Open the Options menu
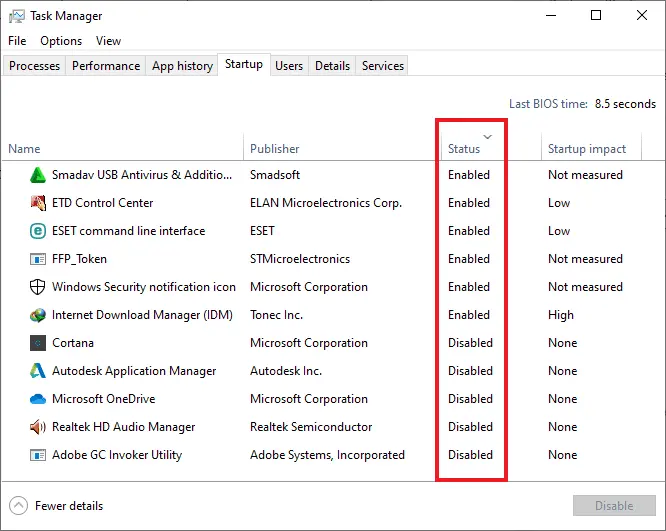The height and width of the screenshot is (531, 666). pyautogui.click(x=61, y=41)
